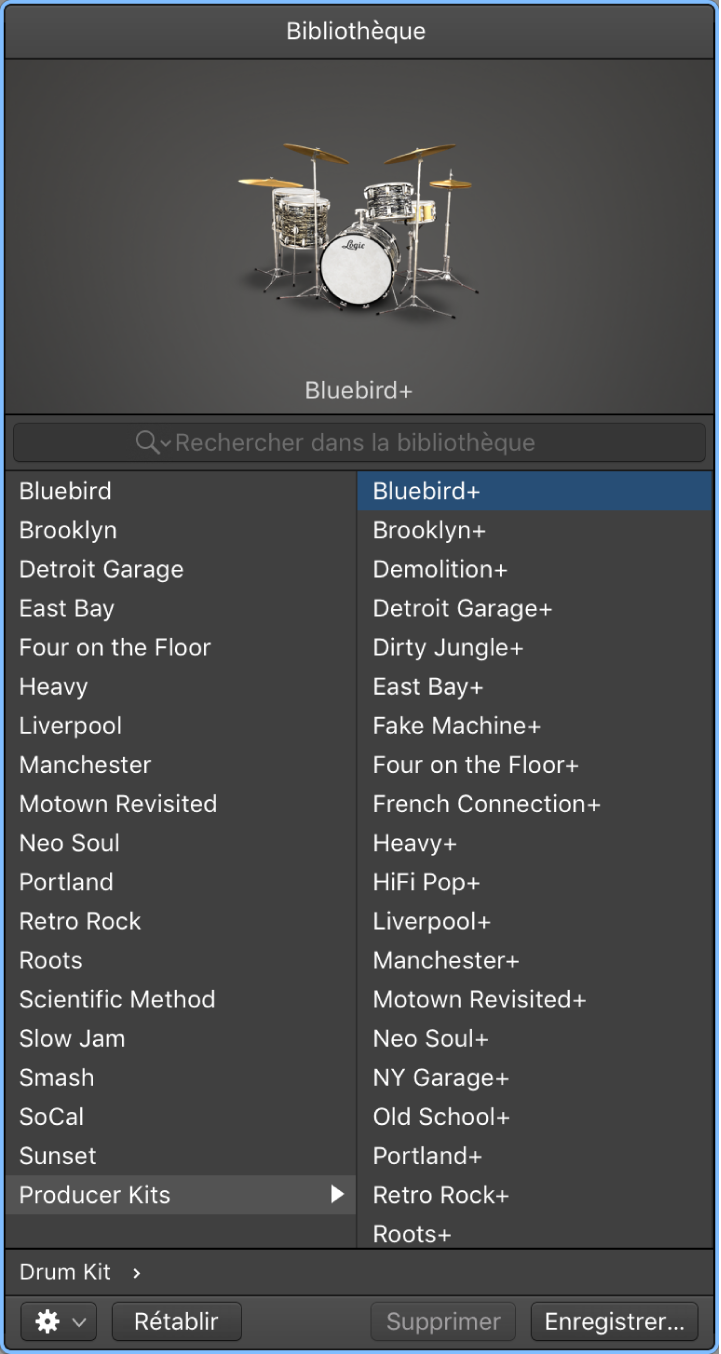The width and height of the screenshot is (721, 1354).
Task: Type in the library search field
Action: [400, 442]
